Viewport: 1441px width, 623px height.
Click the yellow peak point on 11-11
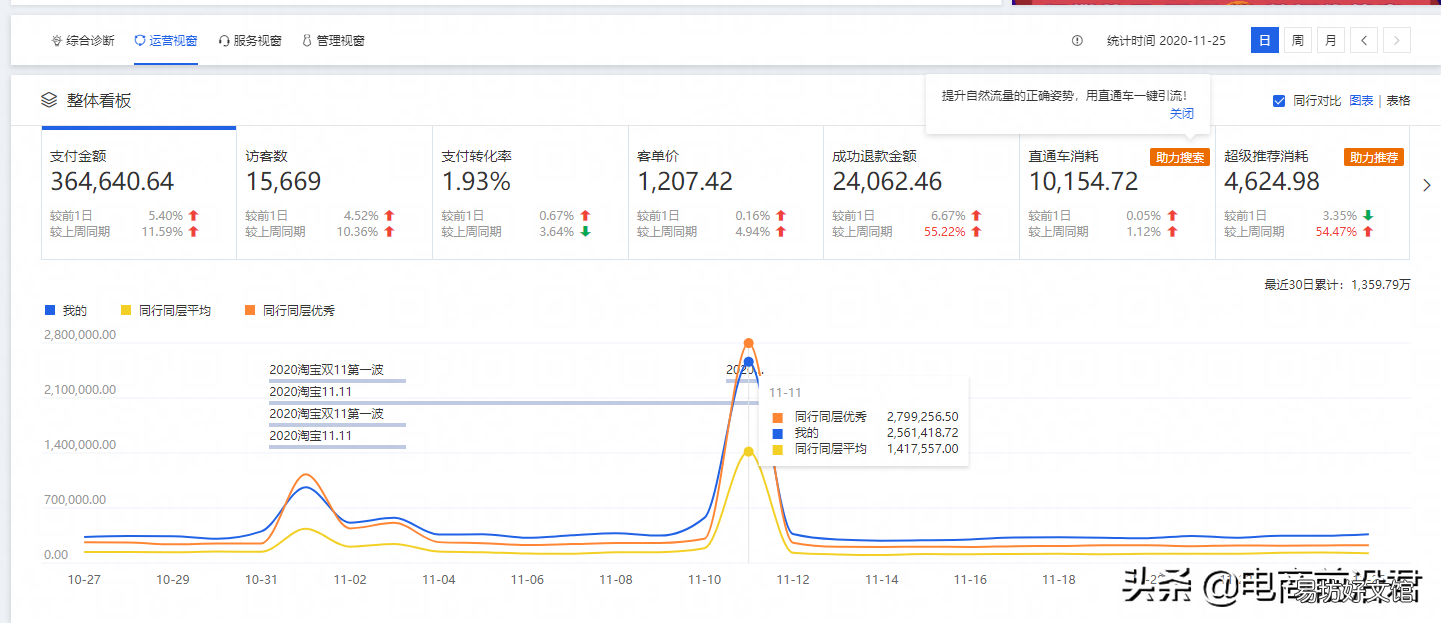click(748, 451)
